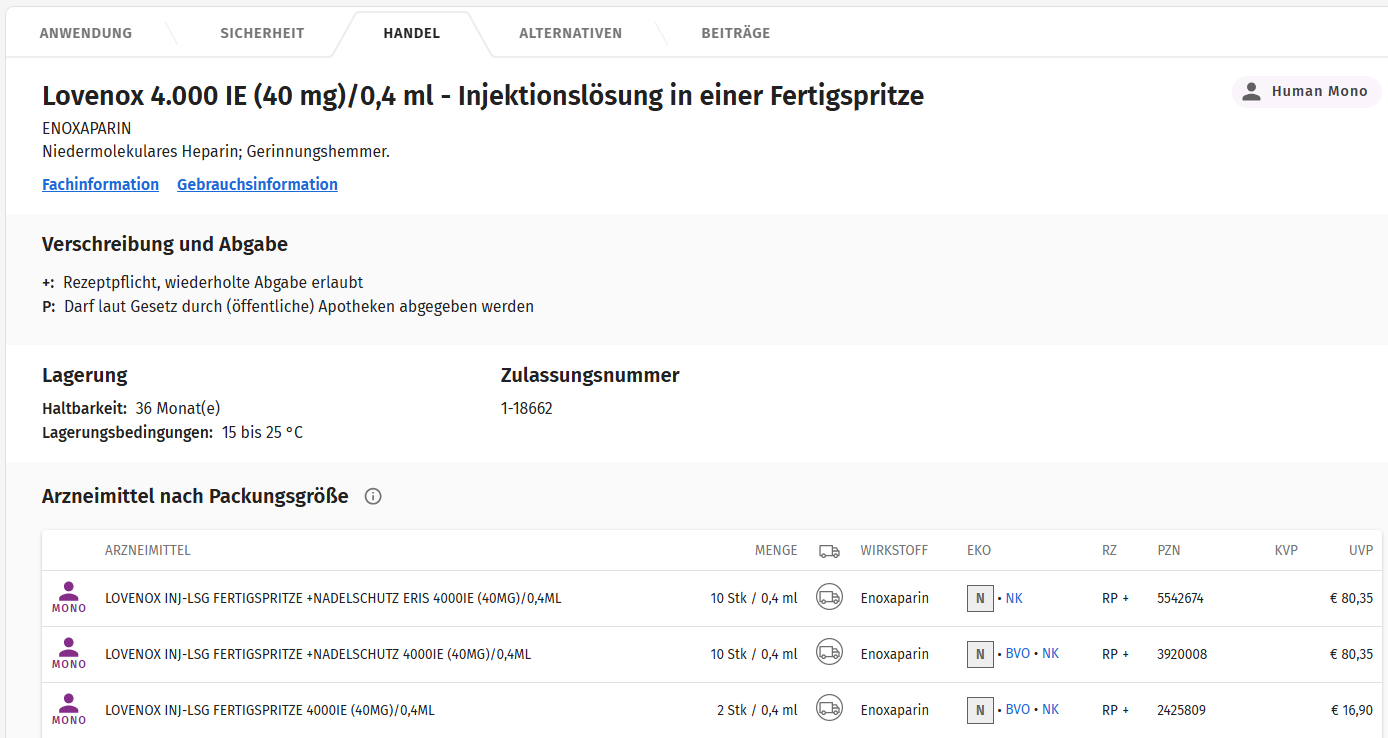Viewport: 1388px width, 738px height.
Task: Click the Lovenox 4.000 IE product title
Action: coord(483,96)
